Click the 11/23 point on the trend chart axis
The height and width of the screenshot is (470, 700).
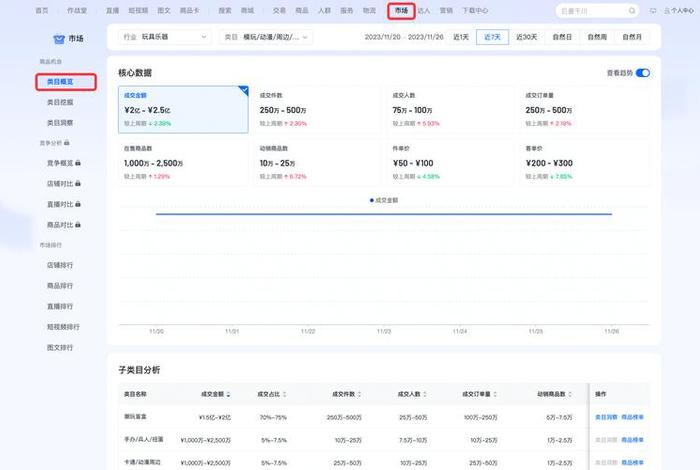(x=384, y=332)
